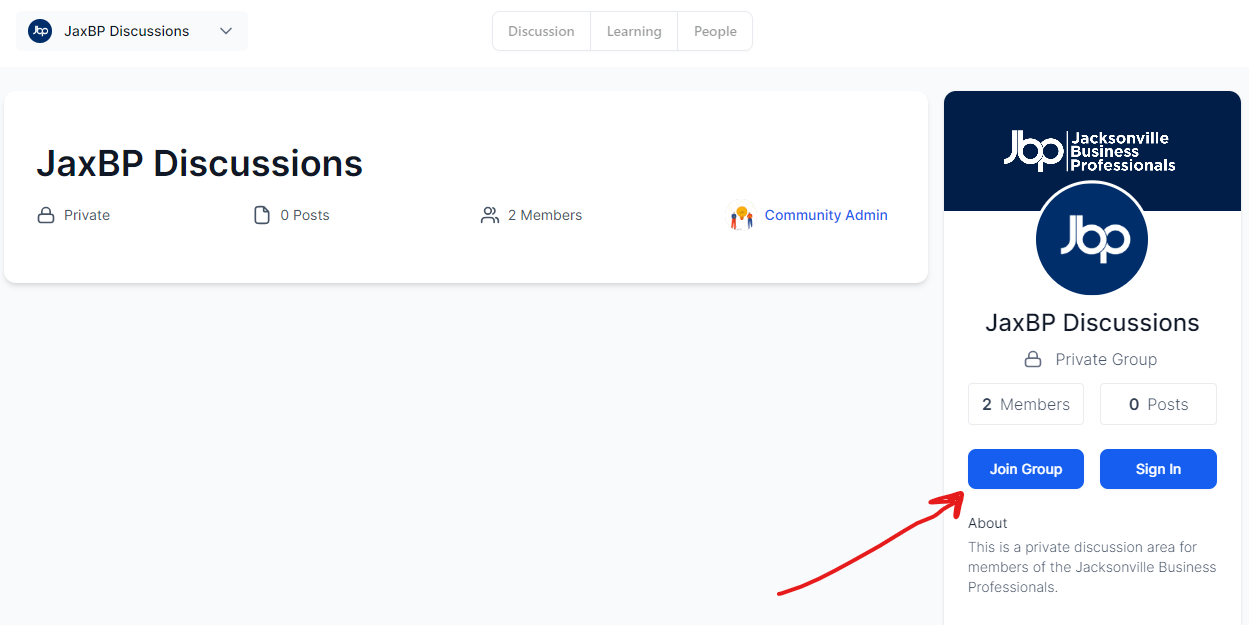Click the members icon beside 2 Members

(x=490, y=215)
